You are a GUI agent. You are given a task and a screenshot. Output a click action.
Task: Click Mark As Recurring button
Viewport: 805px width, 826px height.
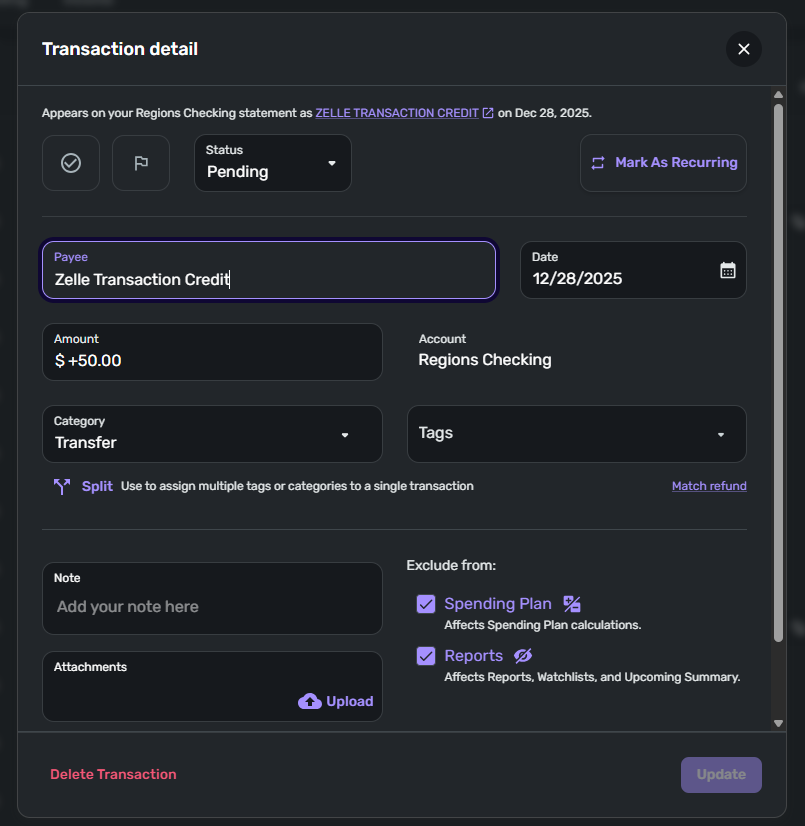663,163
